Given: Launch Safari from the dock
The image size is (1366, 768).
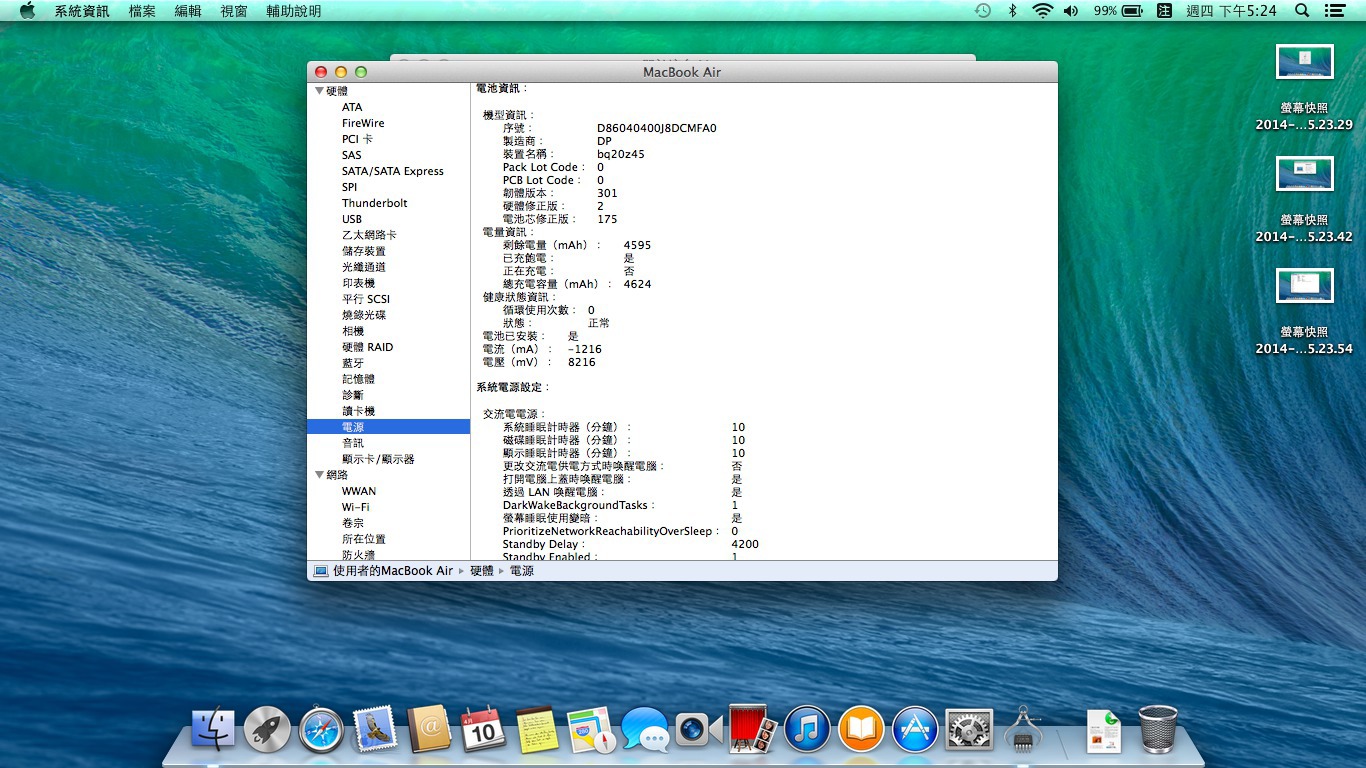Looking at the screenshot, I should [321, 731].
